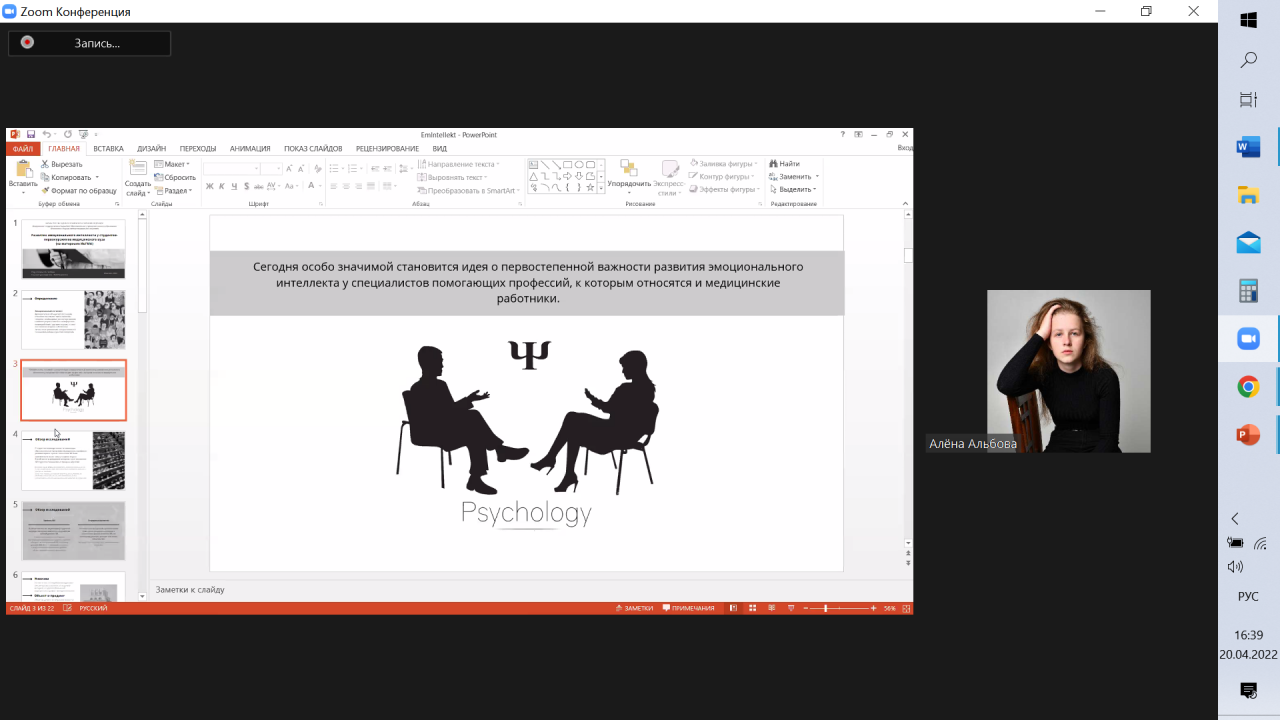
Task: Toggle Comments (Примечания) pane in status bar
Action: (x=689, y=608)
